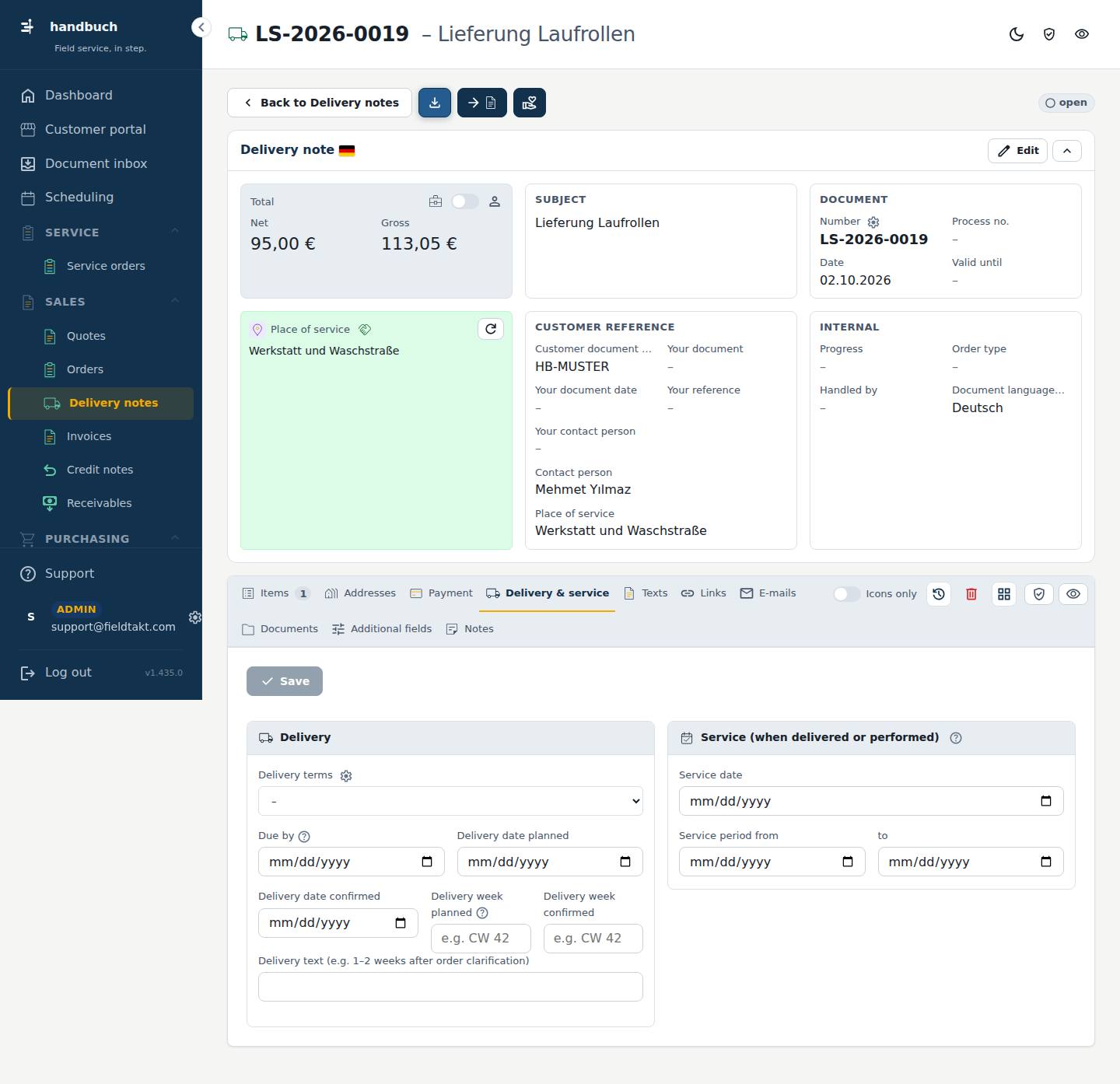Click Back to Delivery notes button
The width and height of the screenshot is (1120, 1084).
coord(320,103)
